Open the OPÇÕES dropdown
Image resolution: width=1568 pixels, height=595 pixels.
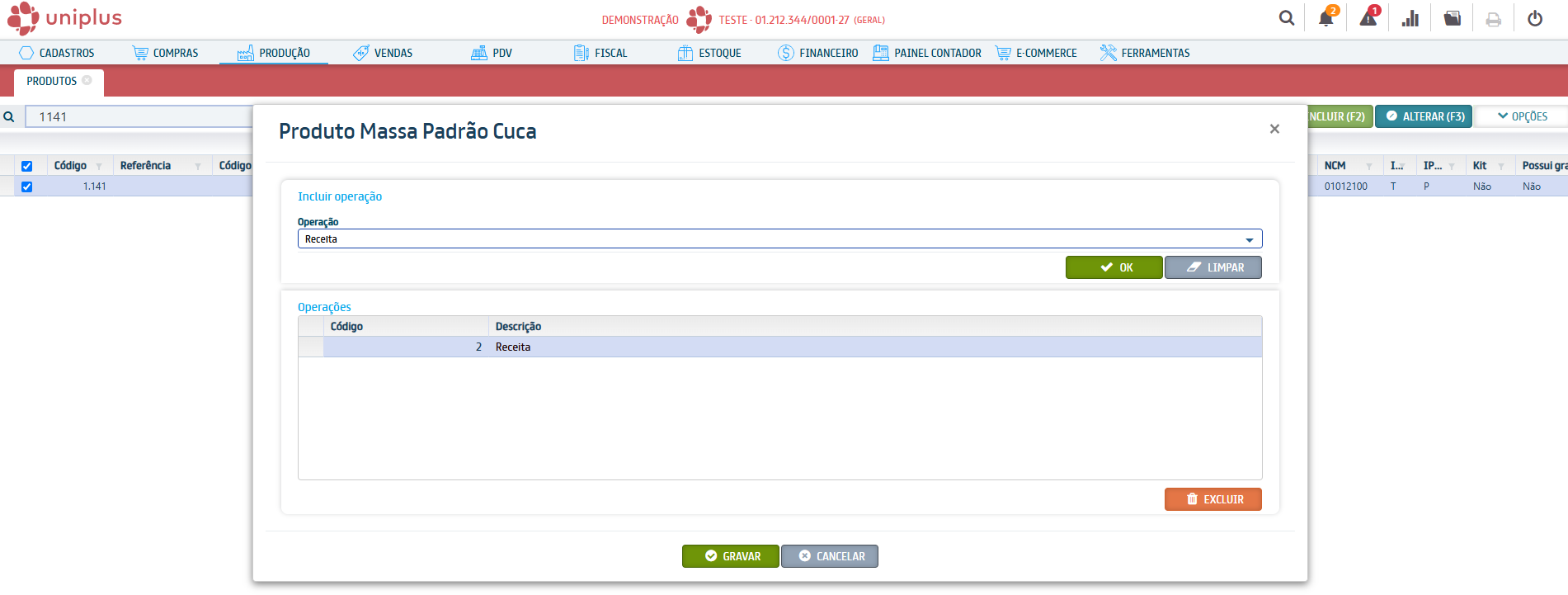click(x=1522, y=116)
